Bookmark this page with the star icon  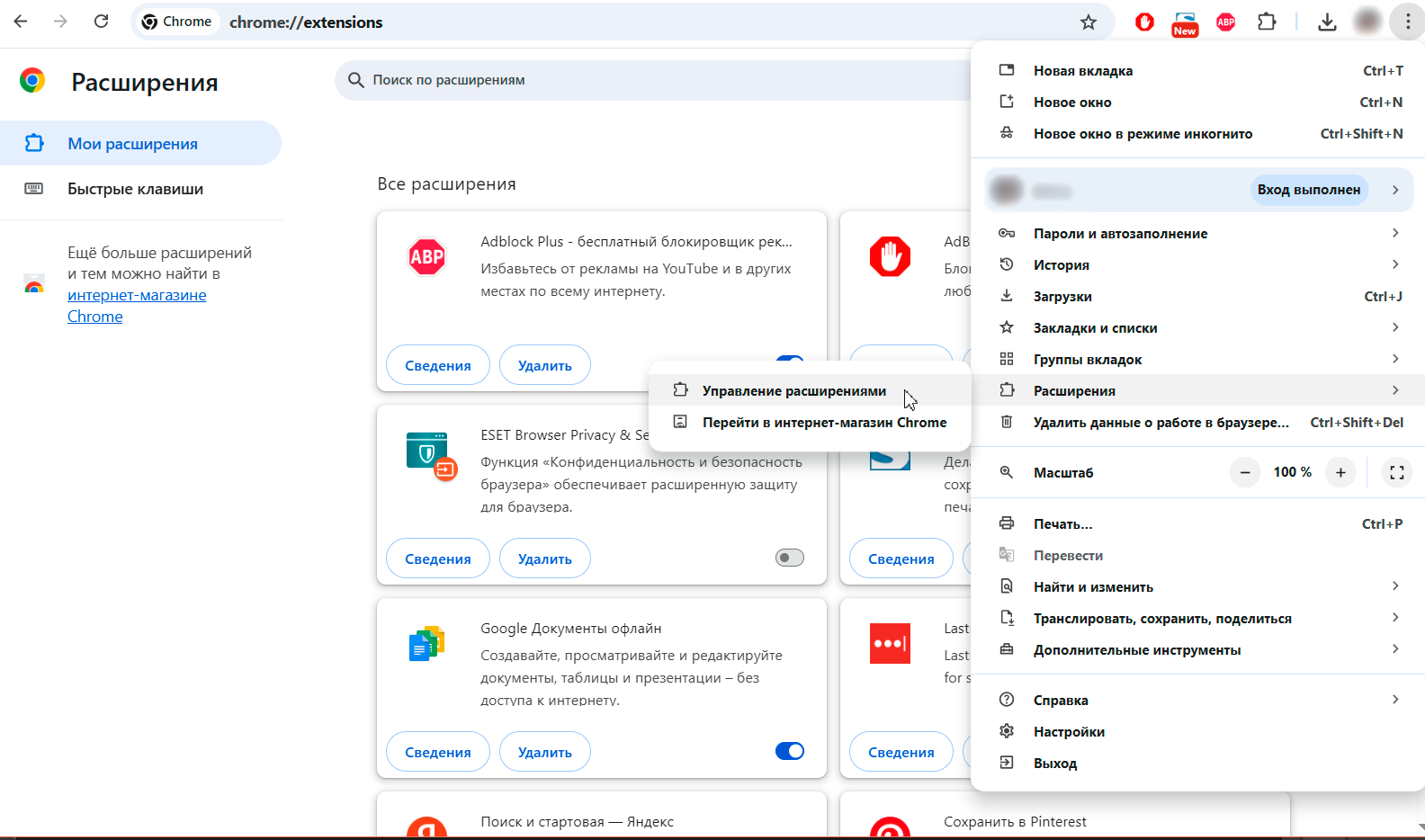[1089, 22]
